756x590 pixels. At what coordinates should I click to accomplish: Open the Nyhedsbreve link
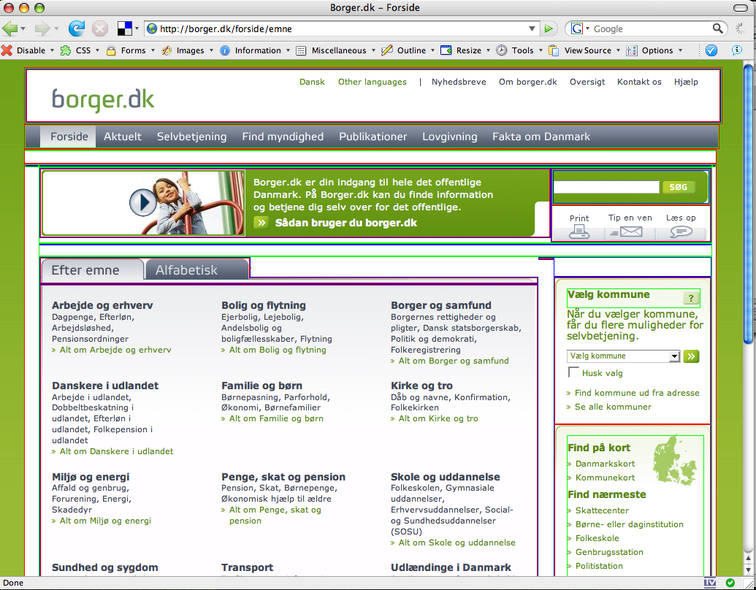pos(459,82)
